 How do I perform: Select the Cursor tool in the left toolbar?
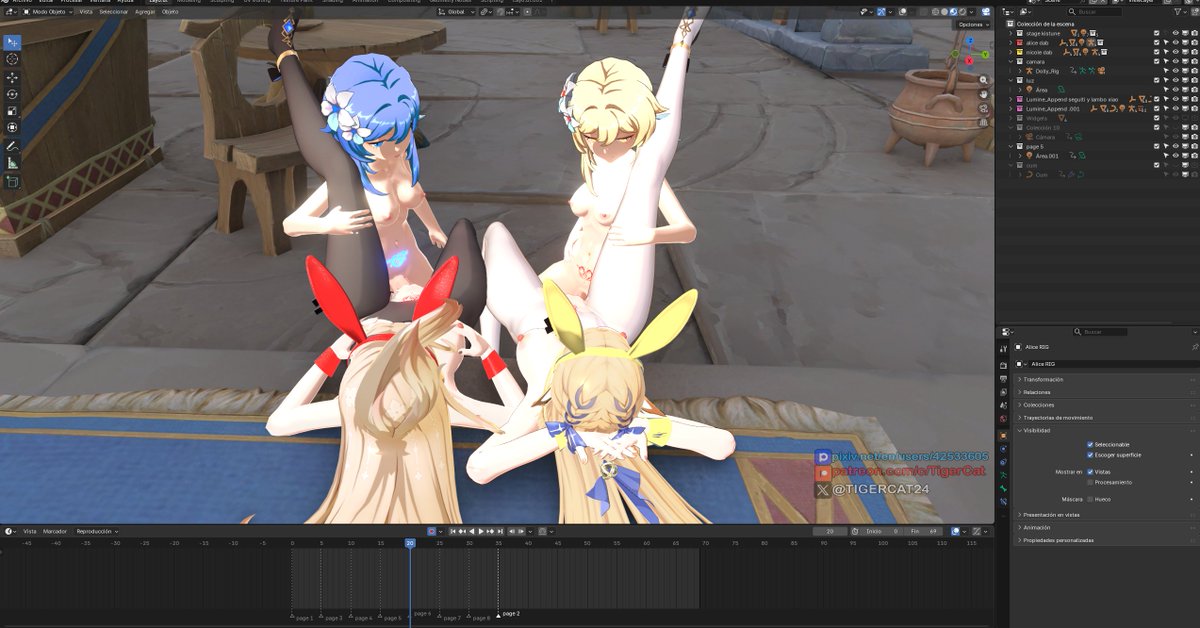[x=12, y=59]
